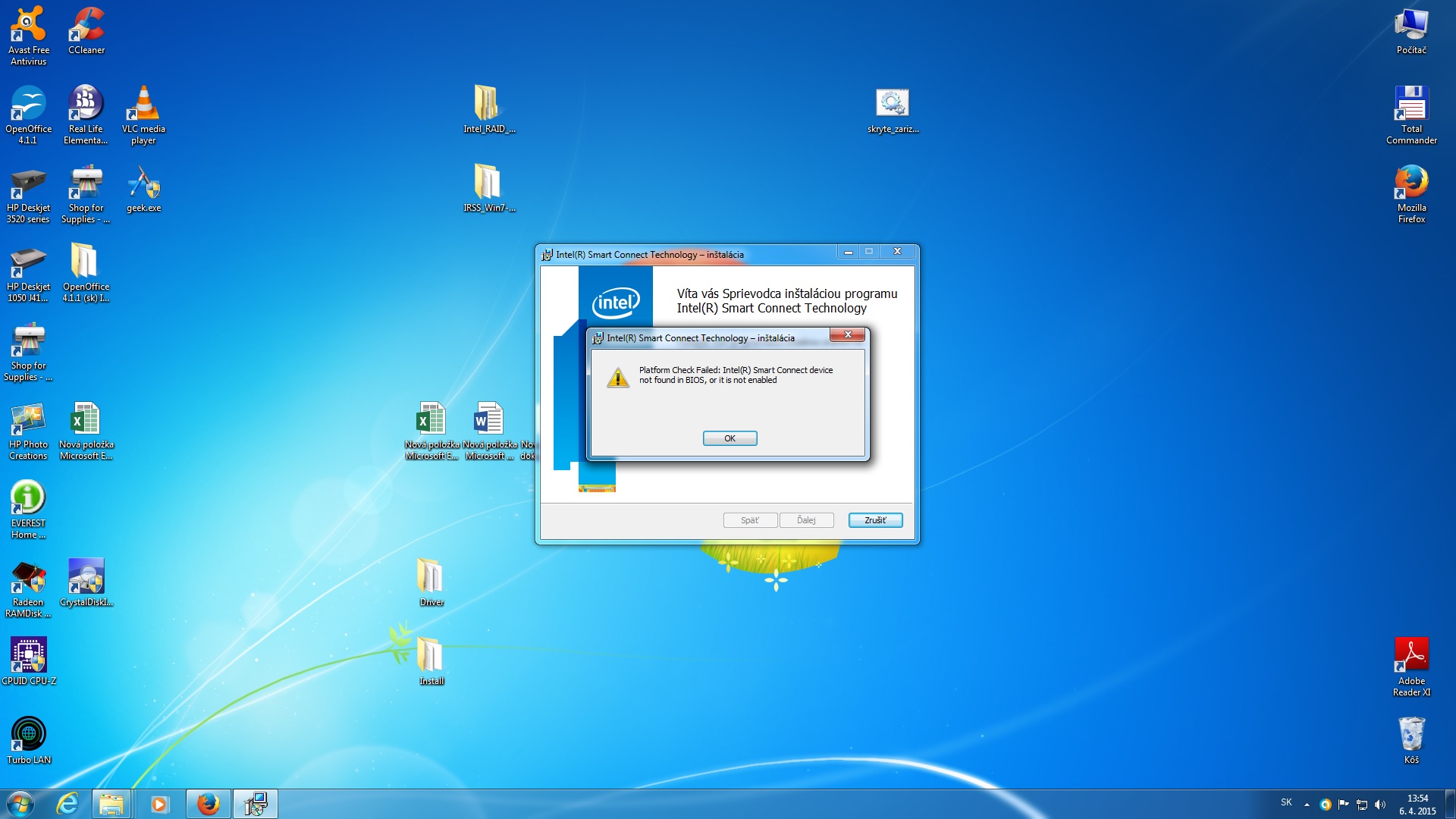This screenshot has height=819, width=1456.
Task: Open the Total Commander desktop icon
Action: pyautogui.click(x=1411, y=105)
